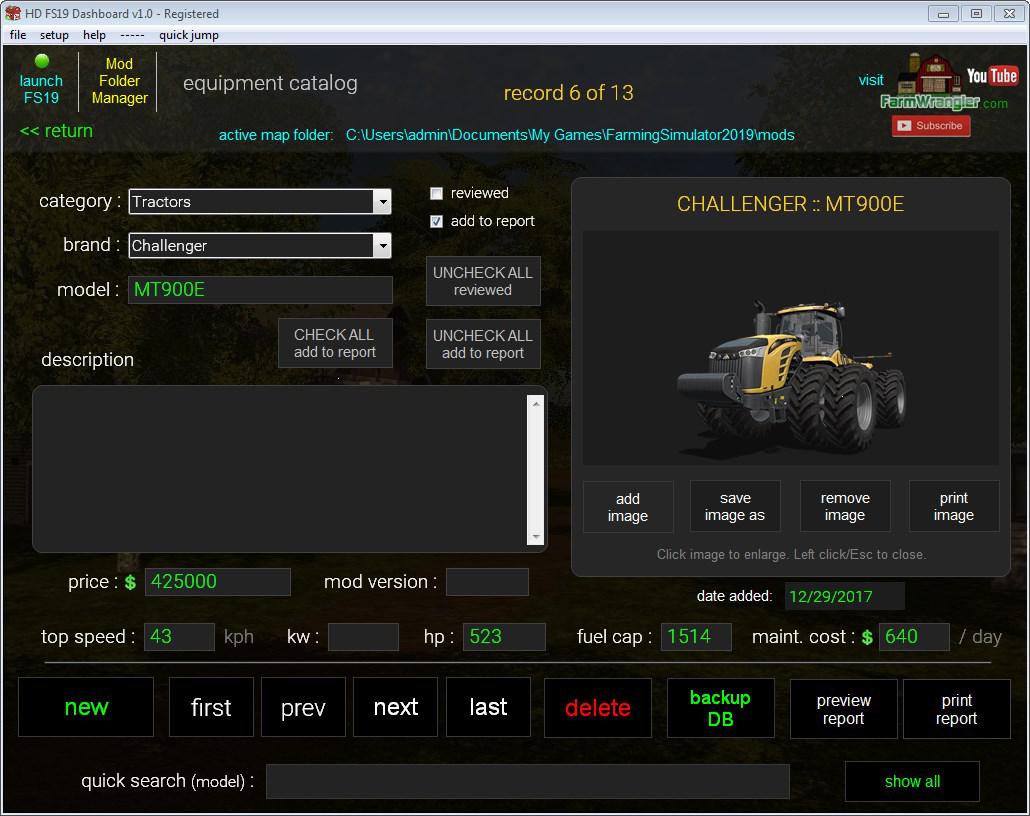
Task: Go to next record
Action: click(x=395, y=707)
